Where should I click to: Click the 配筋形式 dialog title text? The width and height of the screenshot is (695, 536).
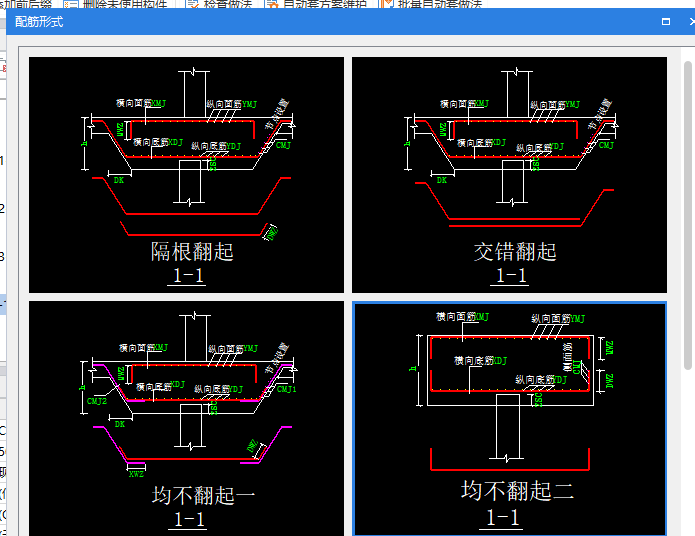pyautogui.click(x=39, y=22)
